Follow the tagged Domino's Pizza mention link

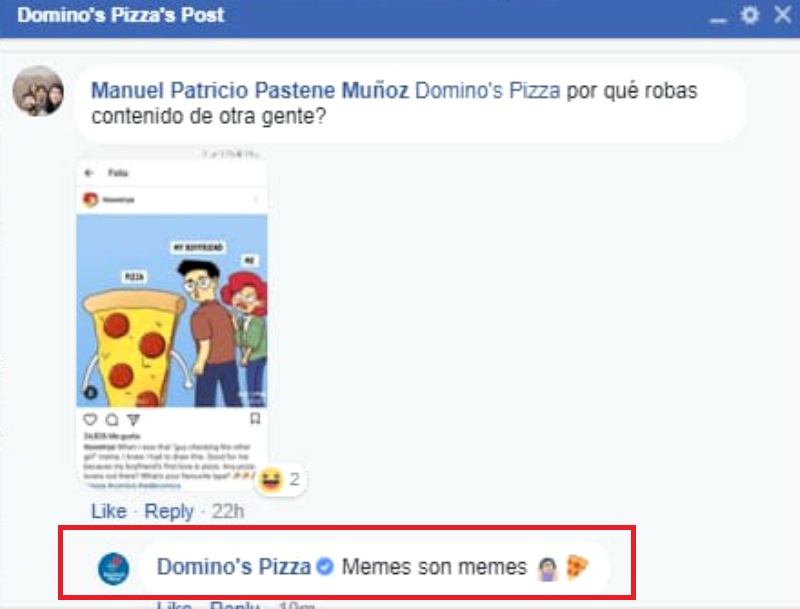487,91
